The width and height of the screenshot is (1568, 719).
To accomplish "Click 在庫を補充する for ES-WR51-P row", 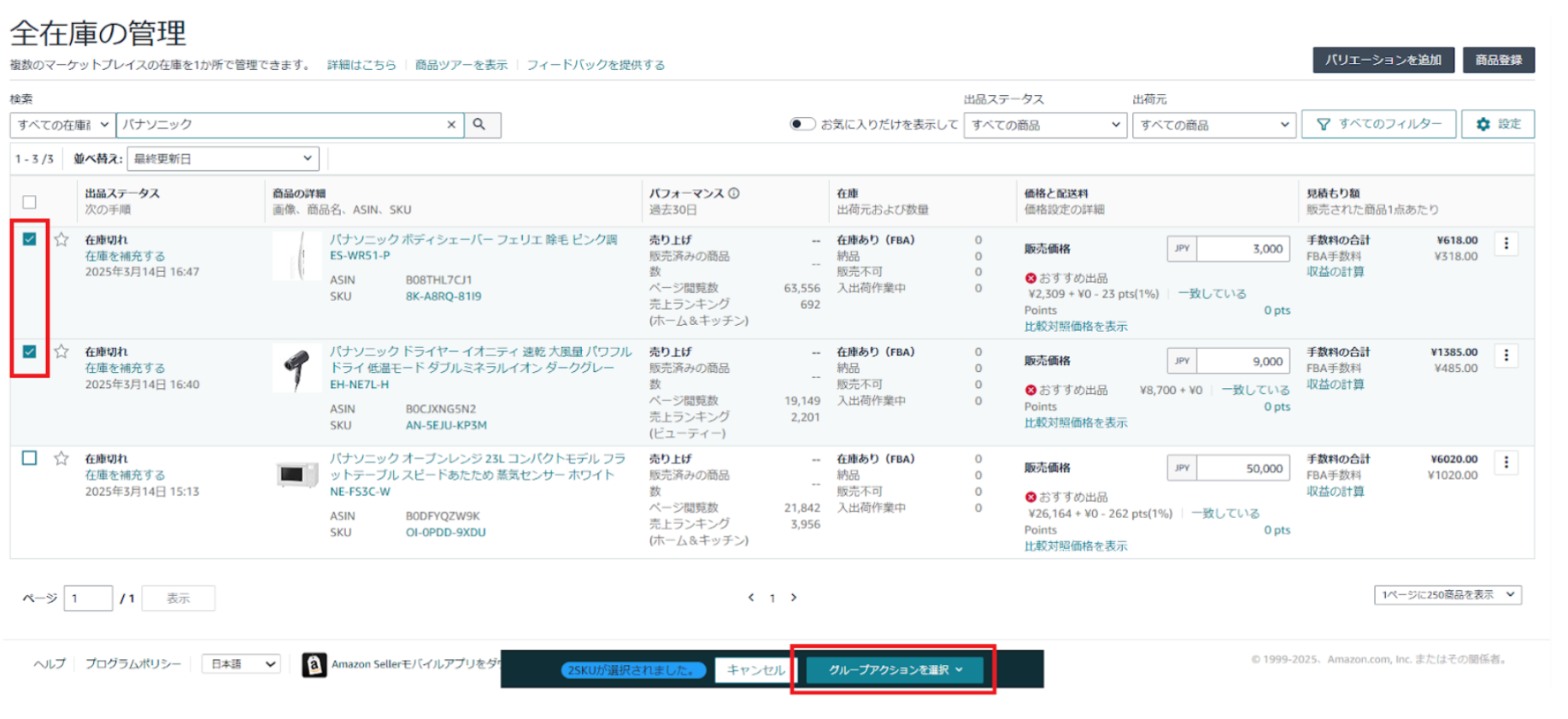I will pos(125,256).
